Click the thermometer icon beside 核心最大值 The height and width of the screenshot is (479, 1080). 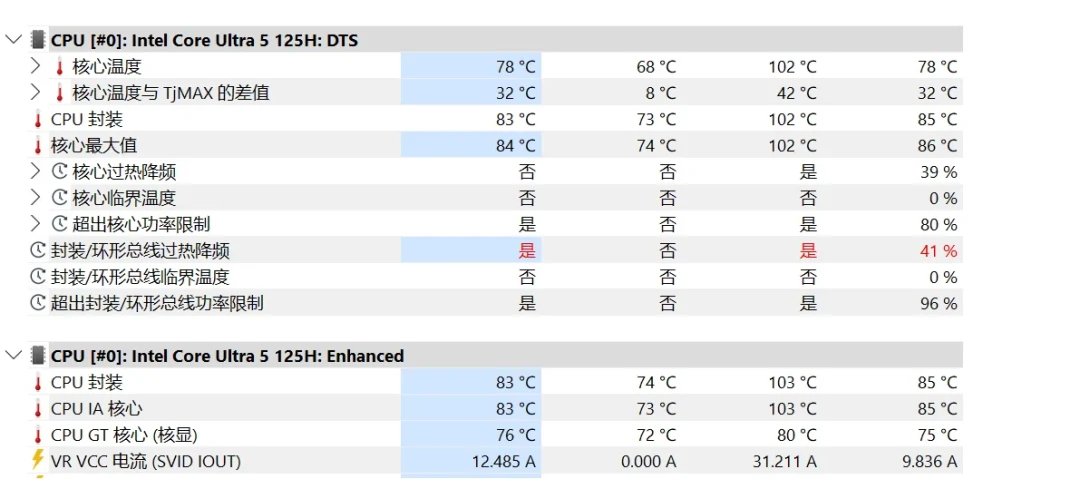pyautogui.click(x=38, y=145)
